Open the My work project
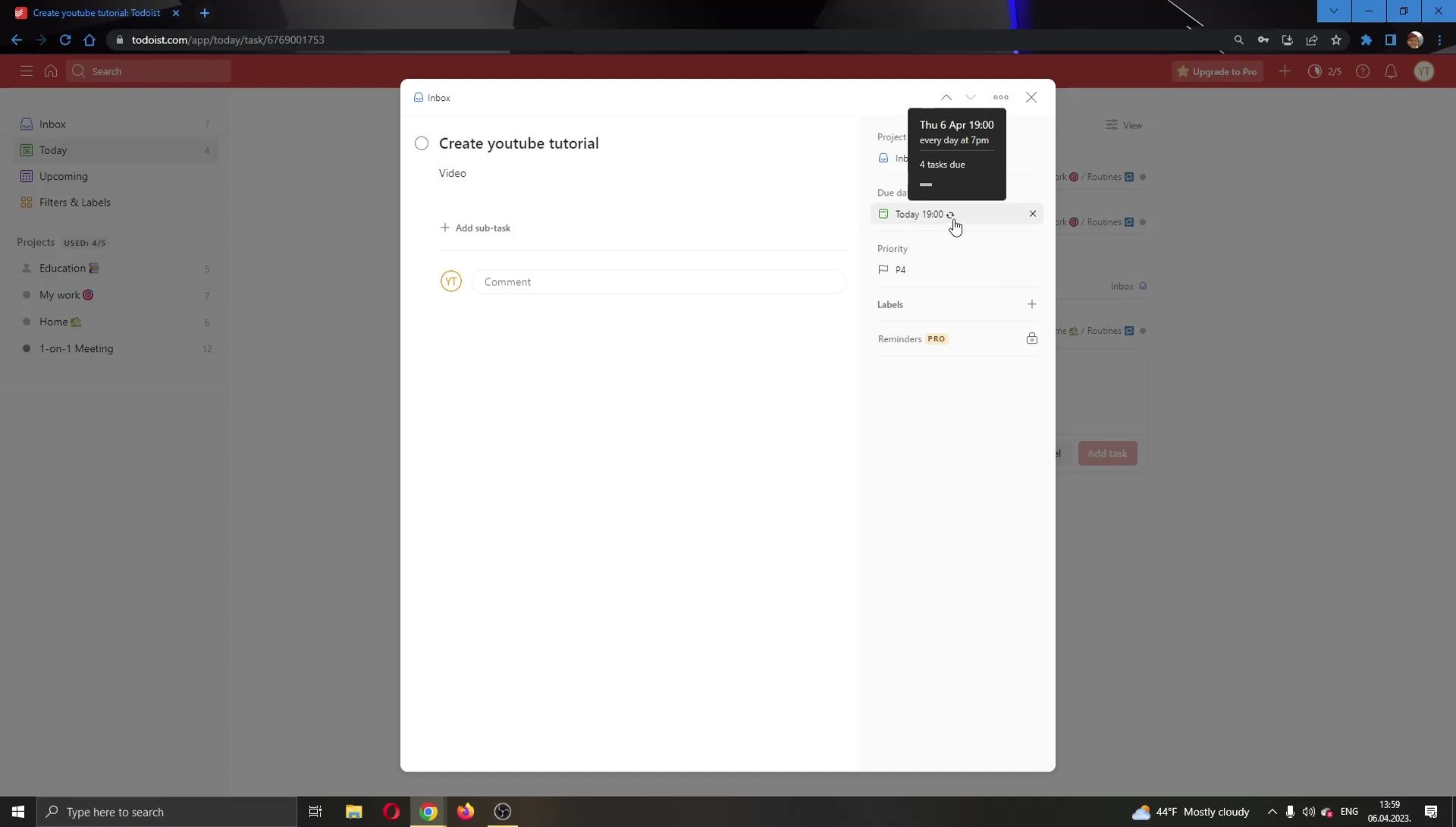Image resolution: width=1456 pixels, height=827 pixels. point(115,295)
